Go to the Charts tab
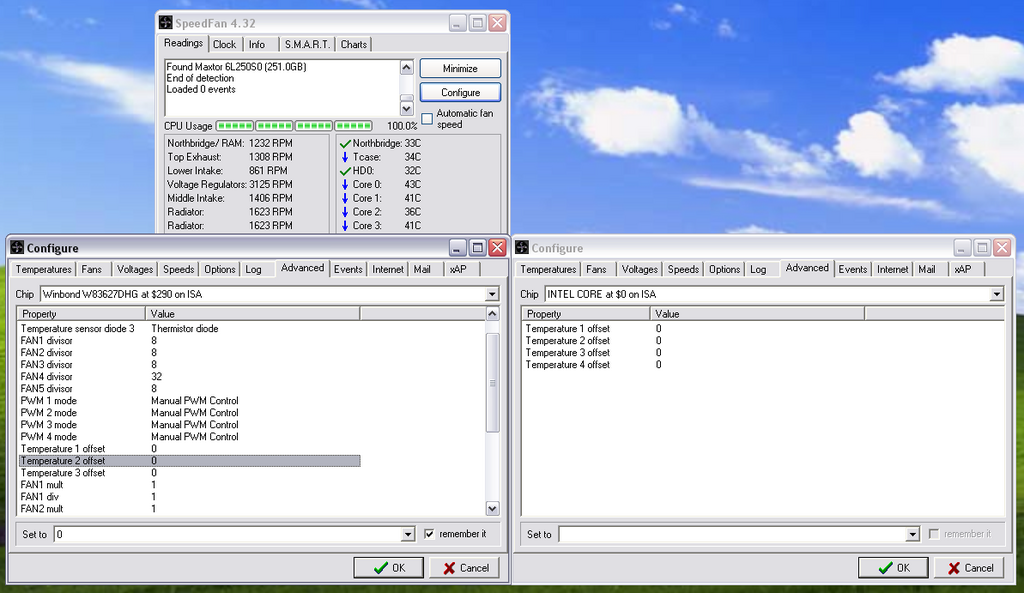Viewport: 1024px width, 593px height. point(353,44)
